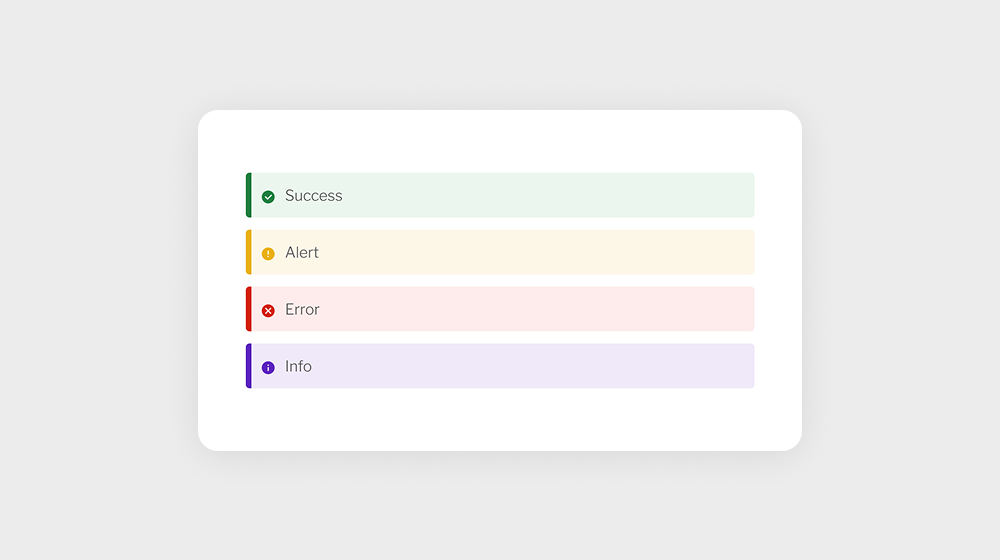Click the red left accent bar
Viewport: 1000px width, 560px height.
(249, 309)
